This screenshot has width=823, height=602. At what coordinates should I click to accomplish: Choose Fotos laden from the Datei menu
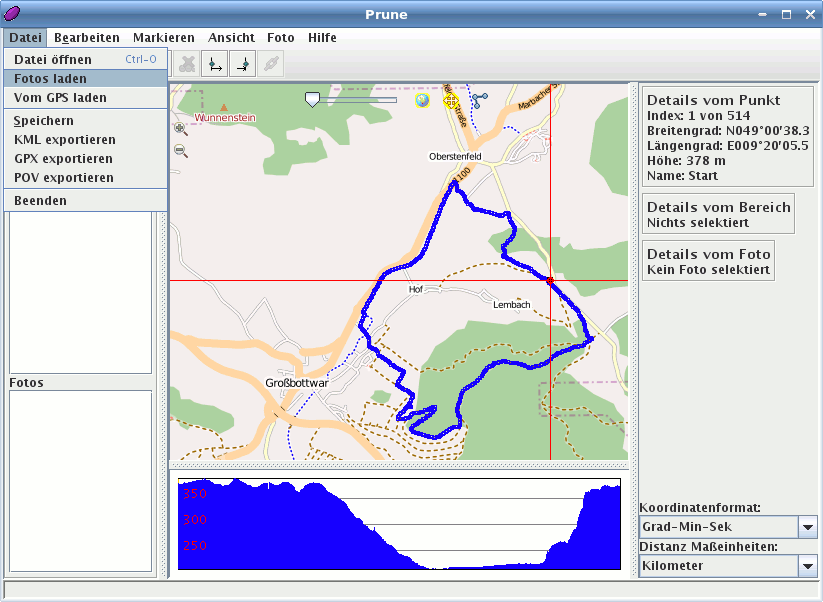coord(50,79)
